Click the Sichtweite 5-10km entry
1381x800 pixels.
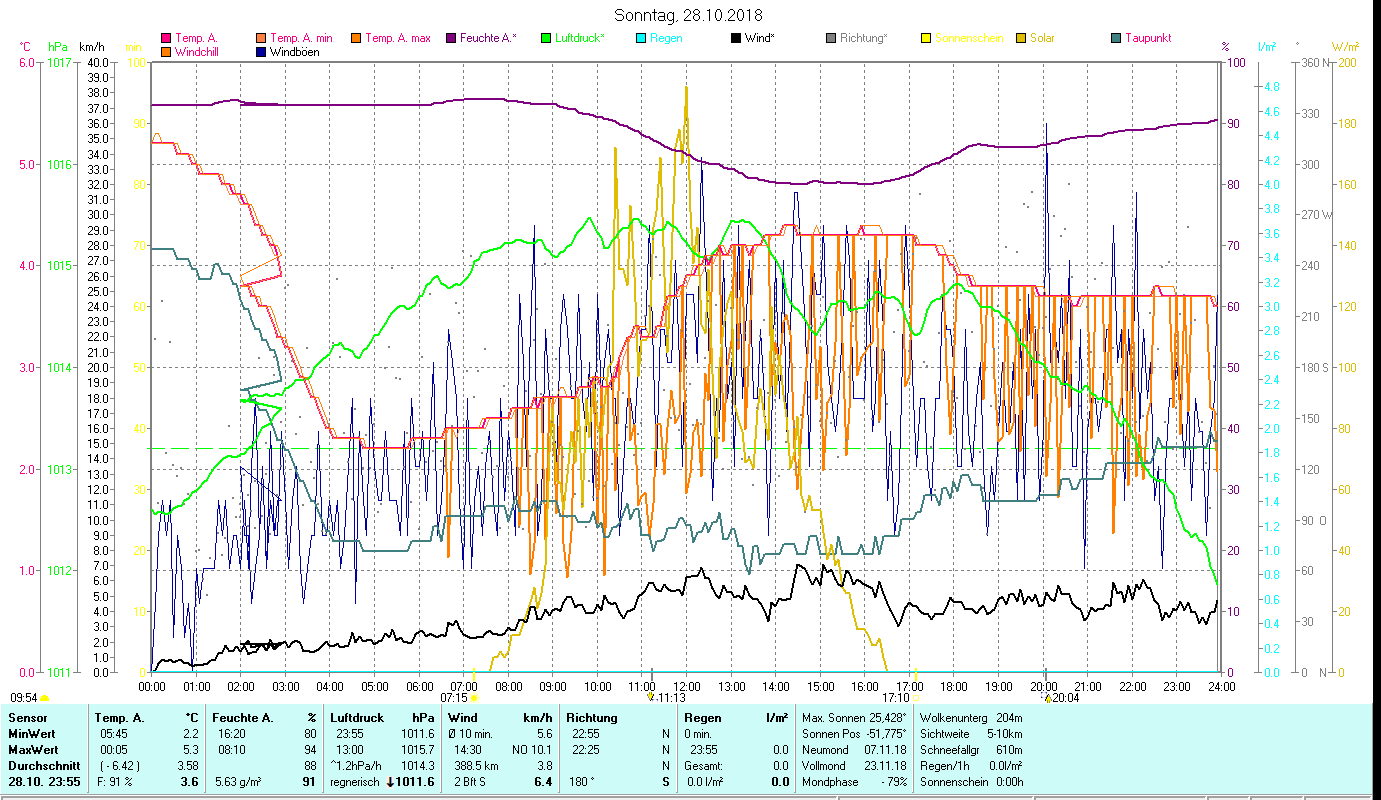[971, 734]
